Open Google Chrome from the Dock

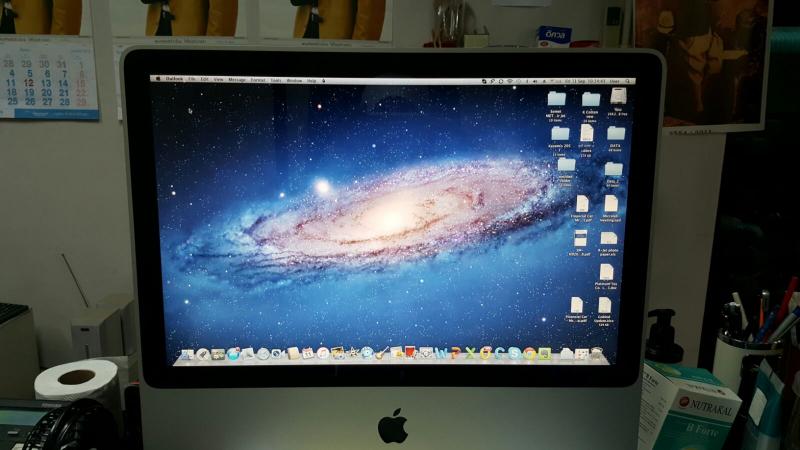pos(529,354)
